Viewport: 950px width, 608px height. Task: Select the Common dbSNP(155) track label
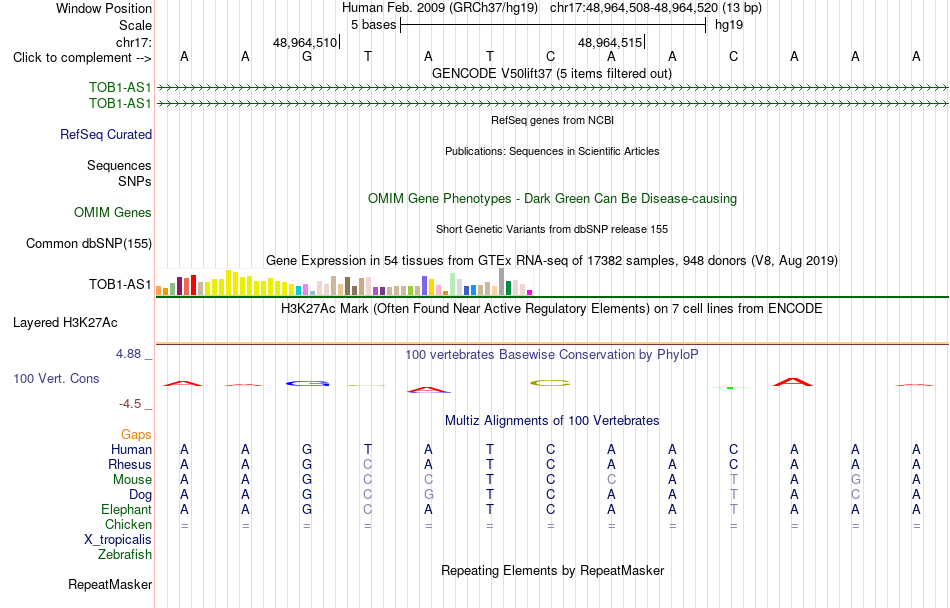88,243
